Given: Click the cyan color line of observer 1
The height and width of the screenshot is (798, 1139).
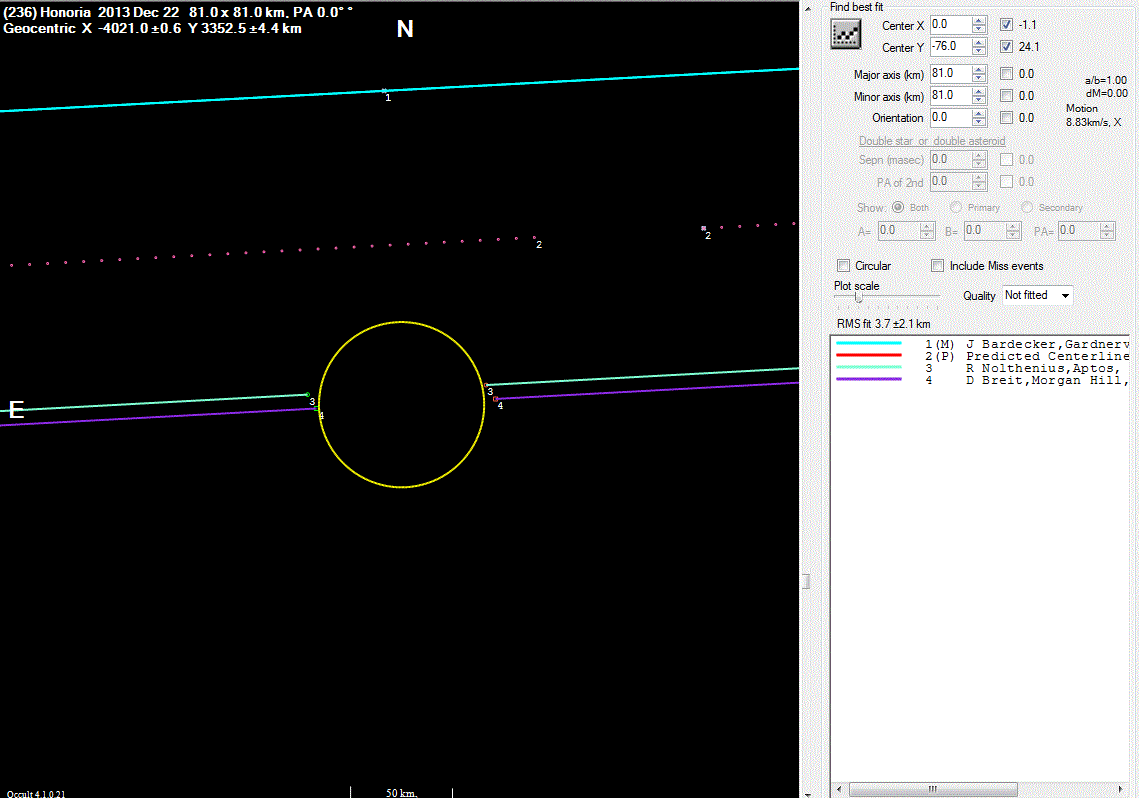Looking at the screenshot, I should pyautogui.click(x=869, y=343).
